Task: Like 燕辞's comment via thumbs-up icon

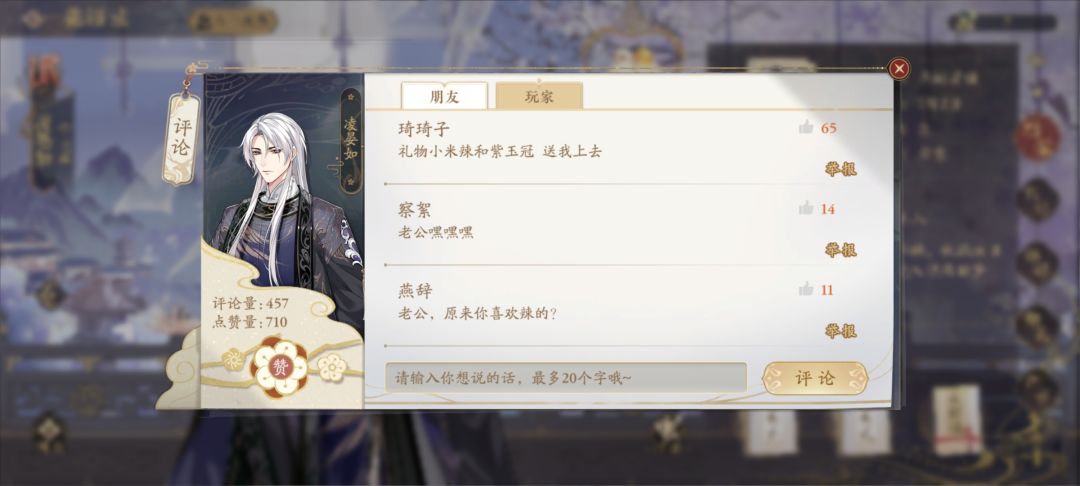Action: (x=806, y=289)
